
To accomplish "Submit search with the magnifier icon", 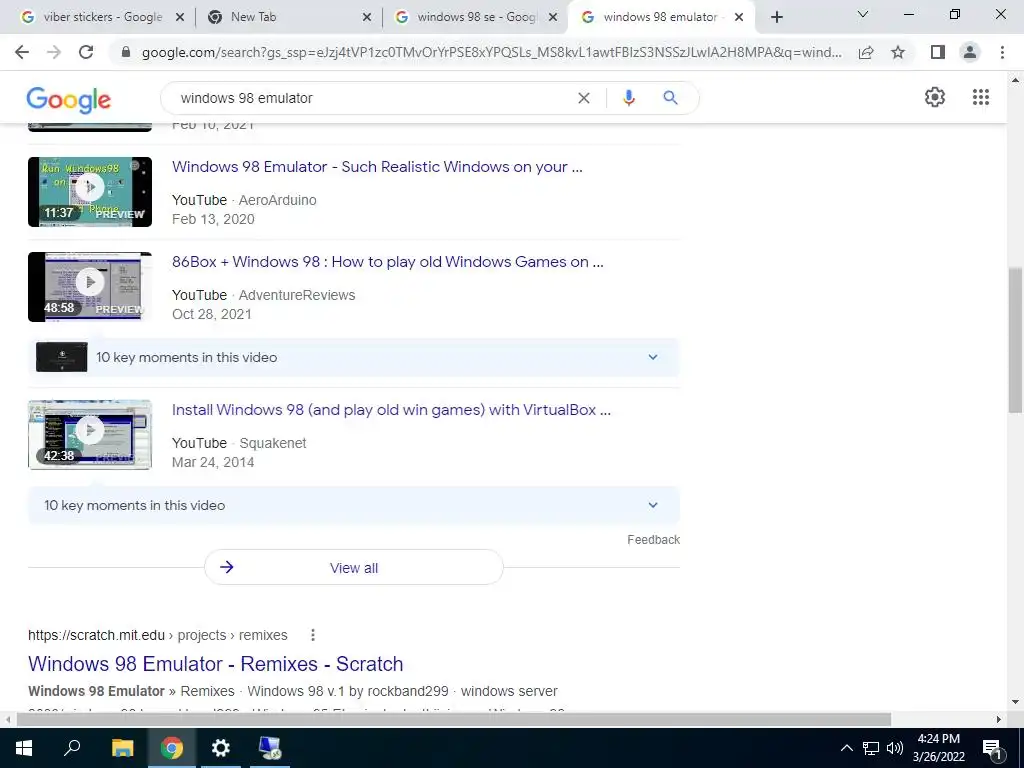I will (670, 98).
